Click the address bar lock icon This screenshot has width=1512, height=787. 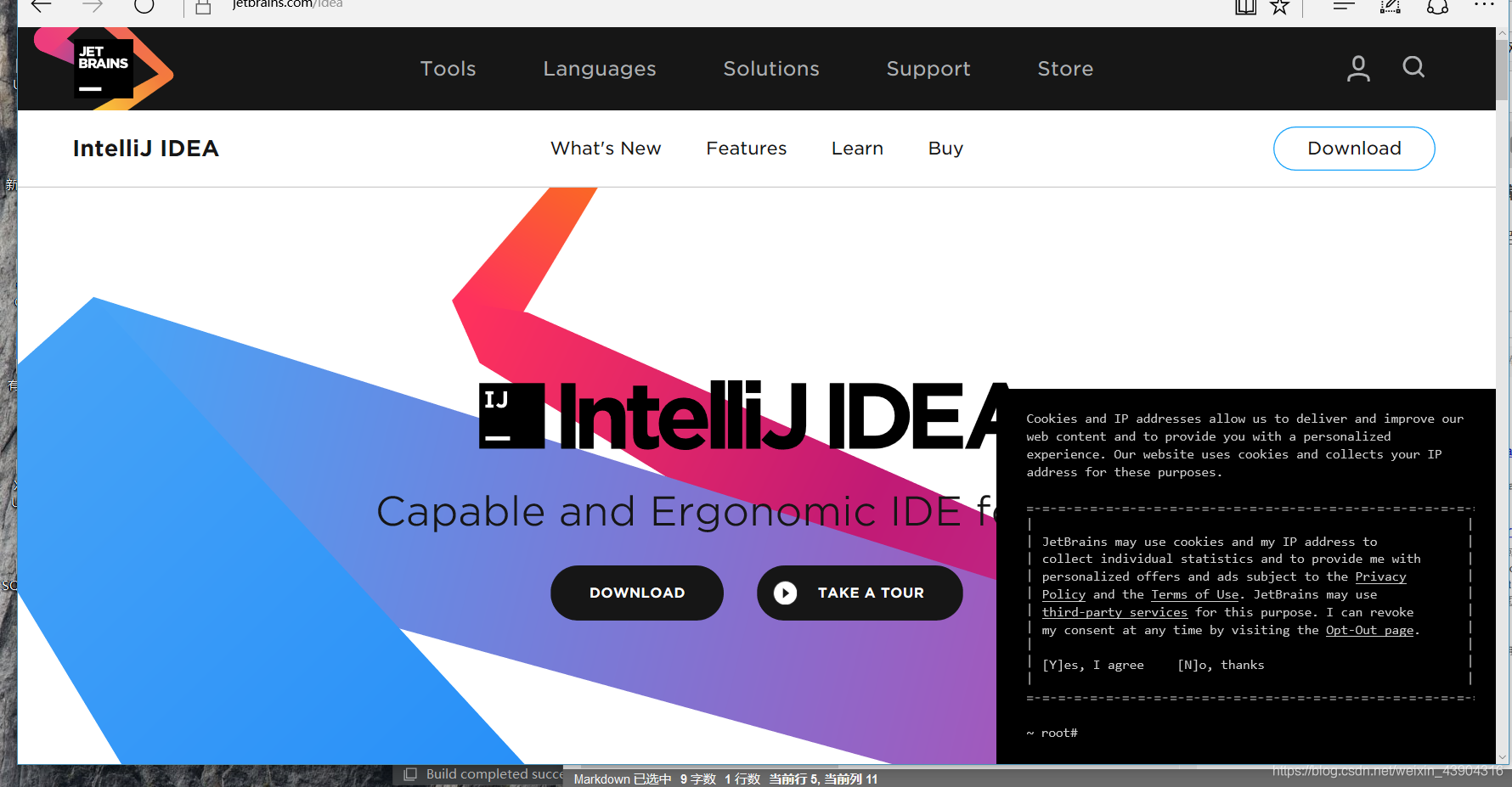(203, 8)
